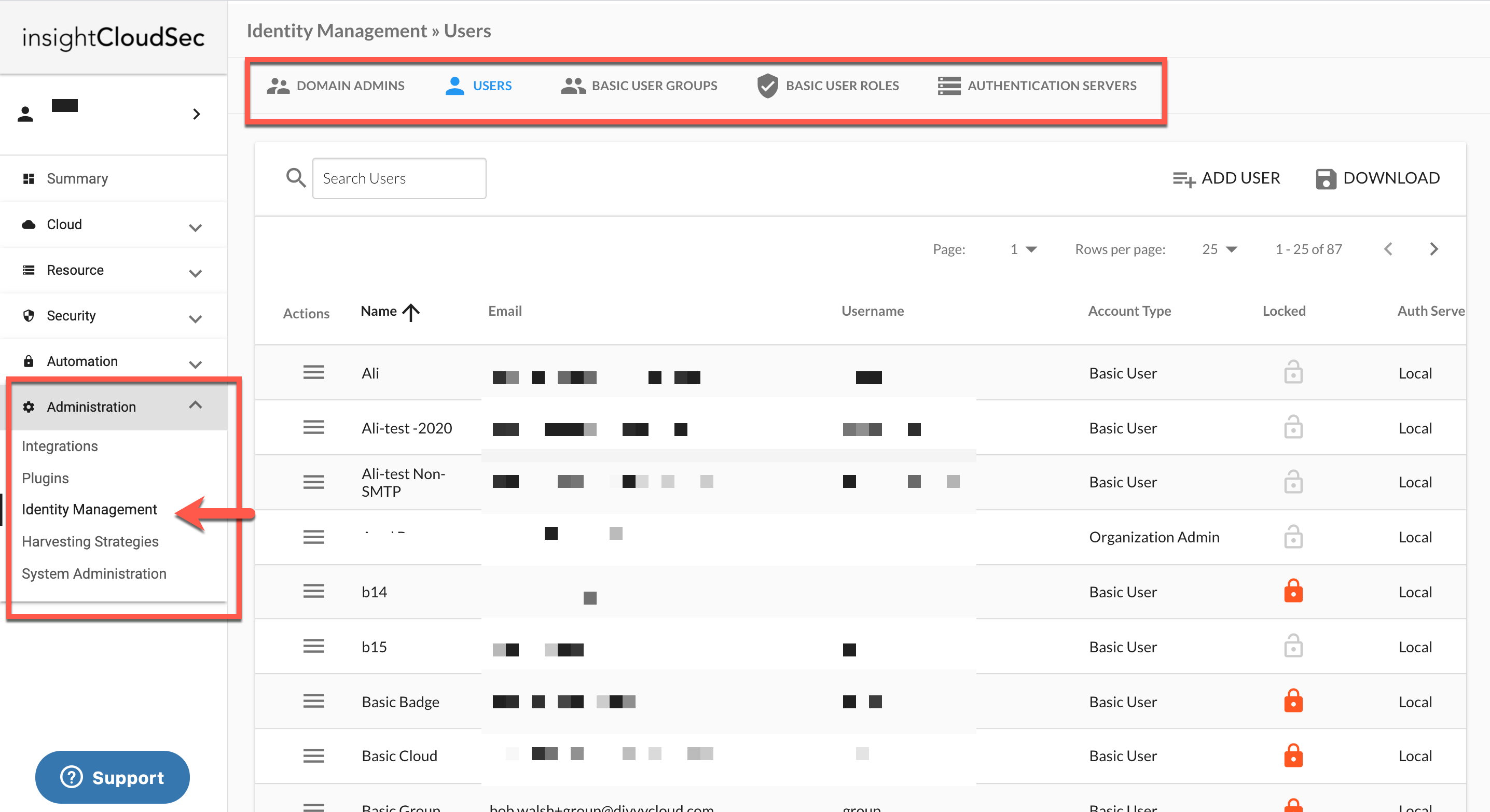
Task: Open the actions menu for user b14
Action: 313,591
